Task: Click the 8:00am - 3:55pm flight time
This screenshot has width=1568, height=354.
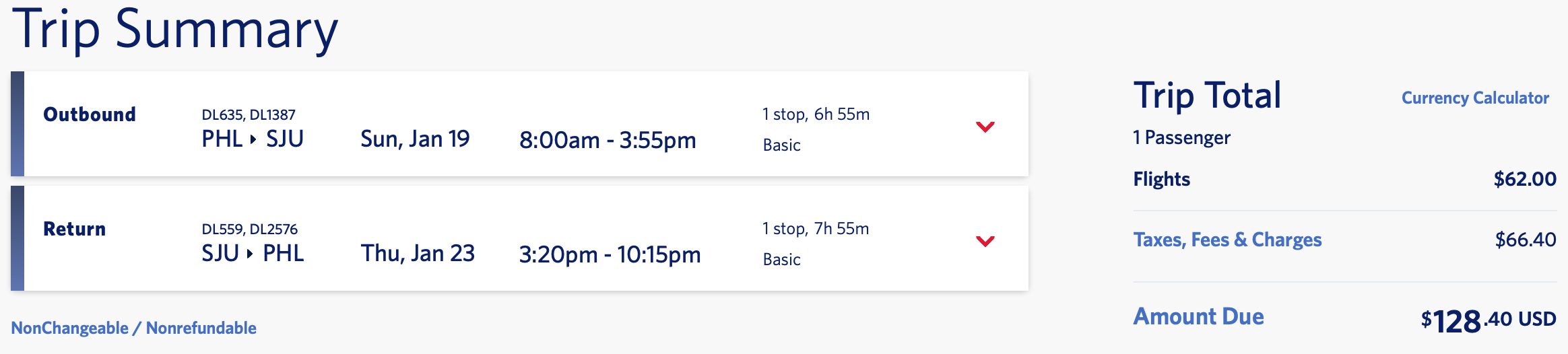Action: (608, 140)
